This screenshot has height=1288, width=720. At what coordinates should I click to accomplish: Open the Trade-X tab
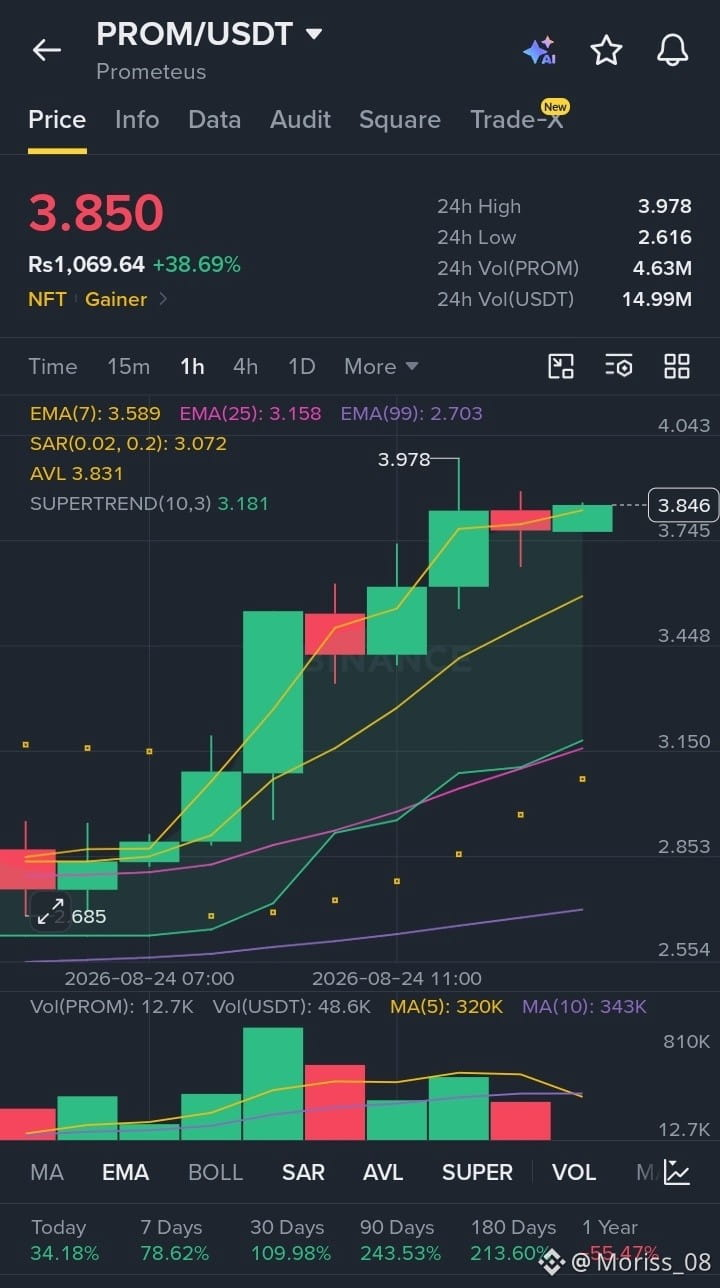(517, 120)
